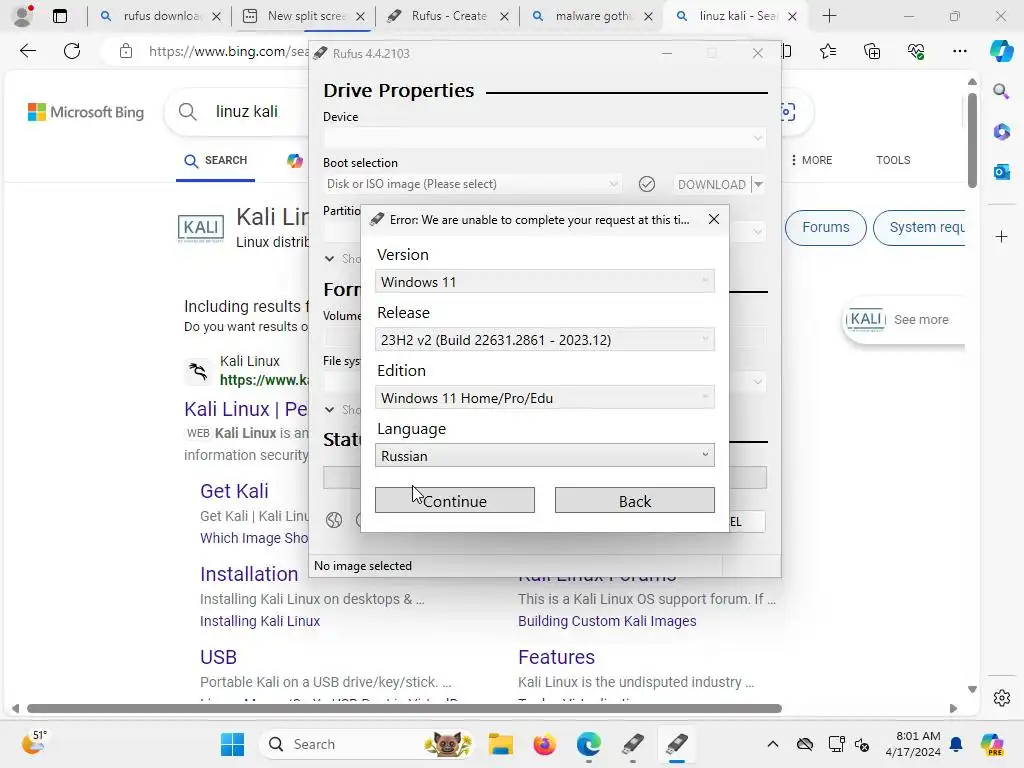Open the 'Features' result link
Image resolution: width=1024 pixels, height=768 pixels.
[556, 657]
